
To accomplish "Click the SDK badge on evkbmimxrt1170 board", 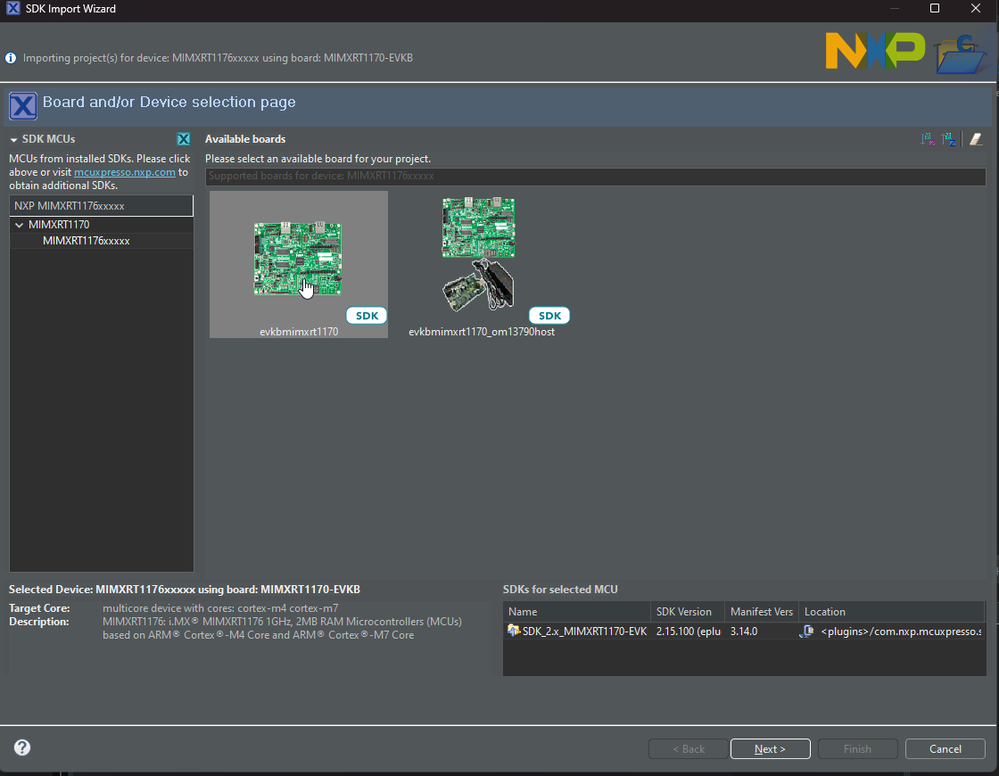I will [366, 315].
